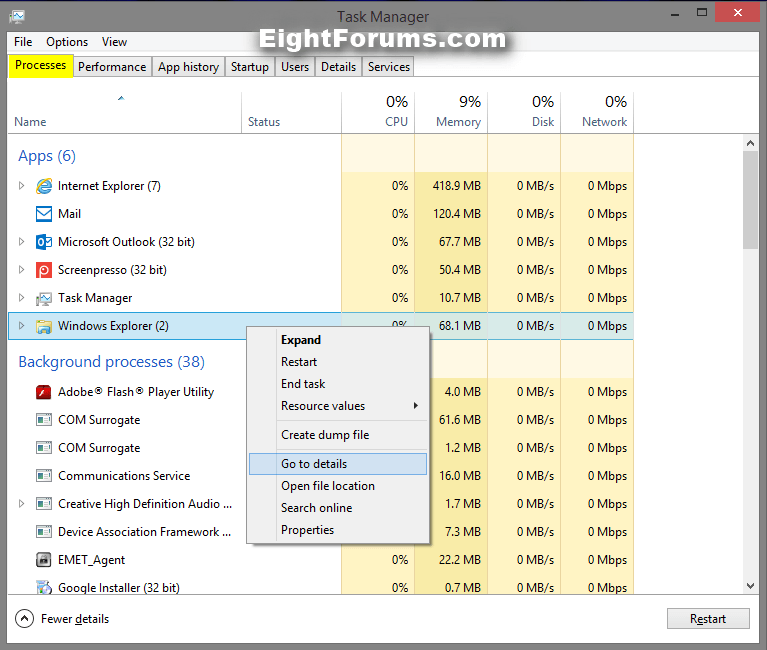Select the Communications Service process name
Image resolution: width=767 pixels, height=650 pixels.
coord(124,476)
